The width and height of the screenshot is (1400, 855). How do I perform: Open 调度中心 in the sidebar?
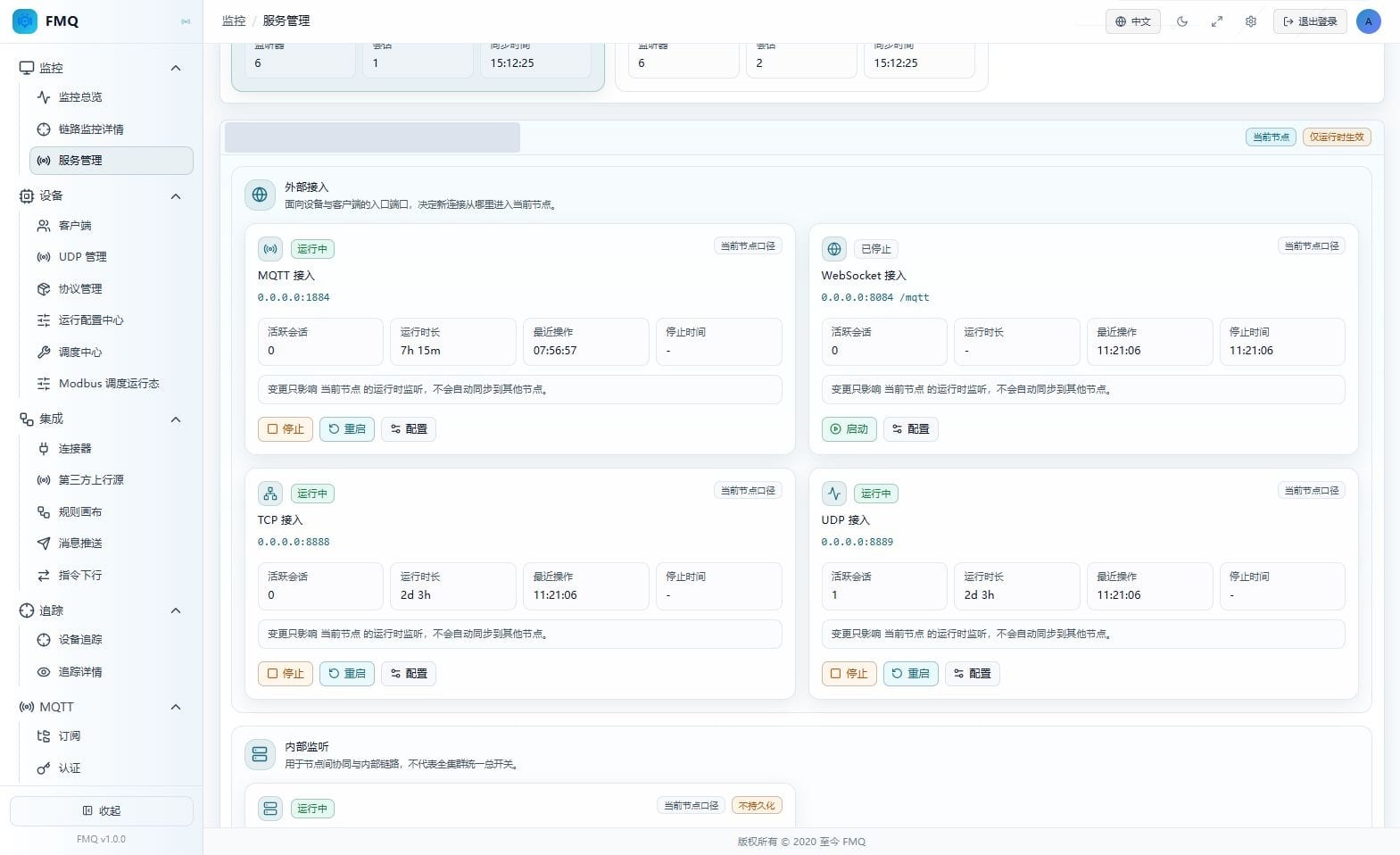112,352
